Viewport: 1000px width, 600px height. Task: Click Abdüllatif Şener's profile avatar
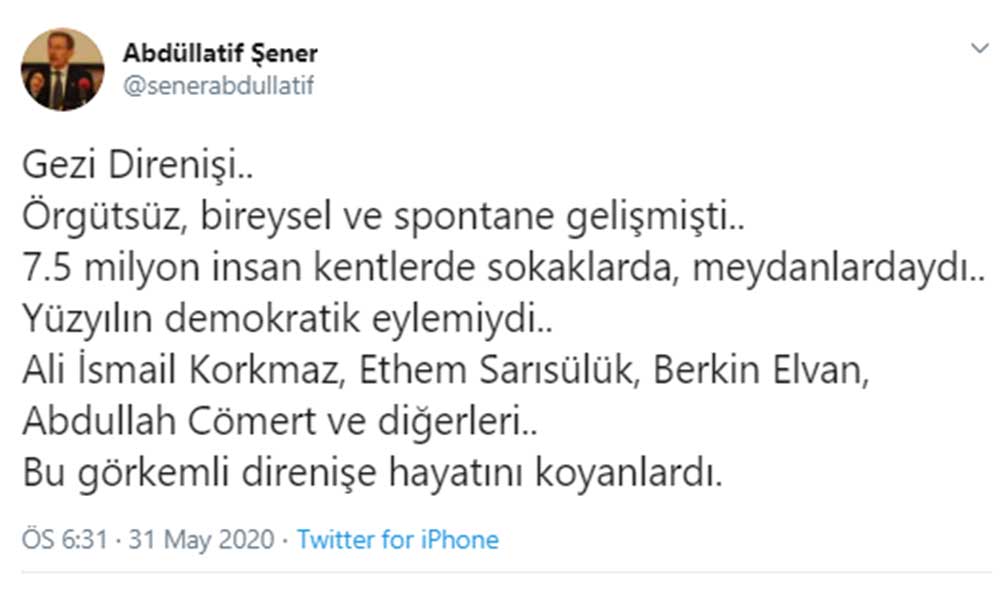pyautogui.click(x=62, y=69)
